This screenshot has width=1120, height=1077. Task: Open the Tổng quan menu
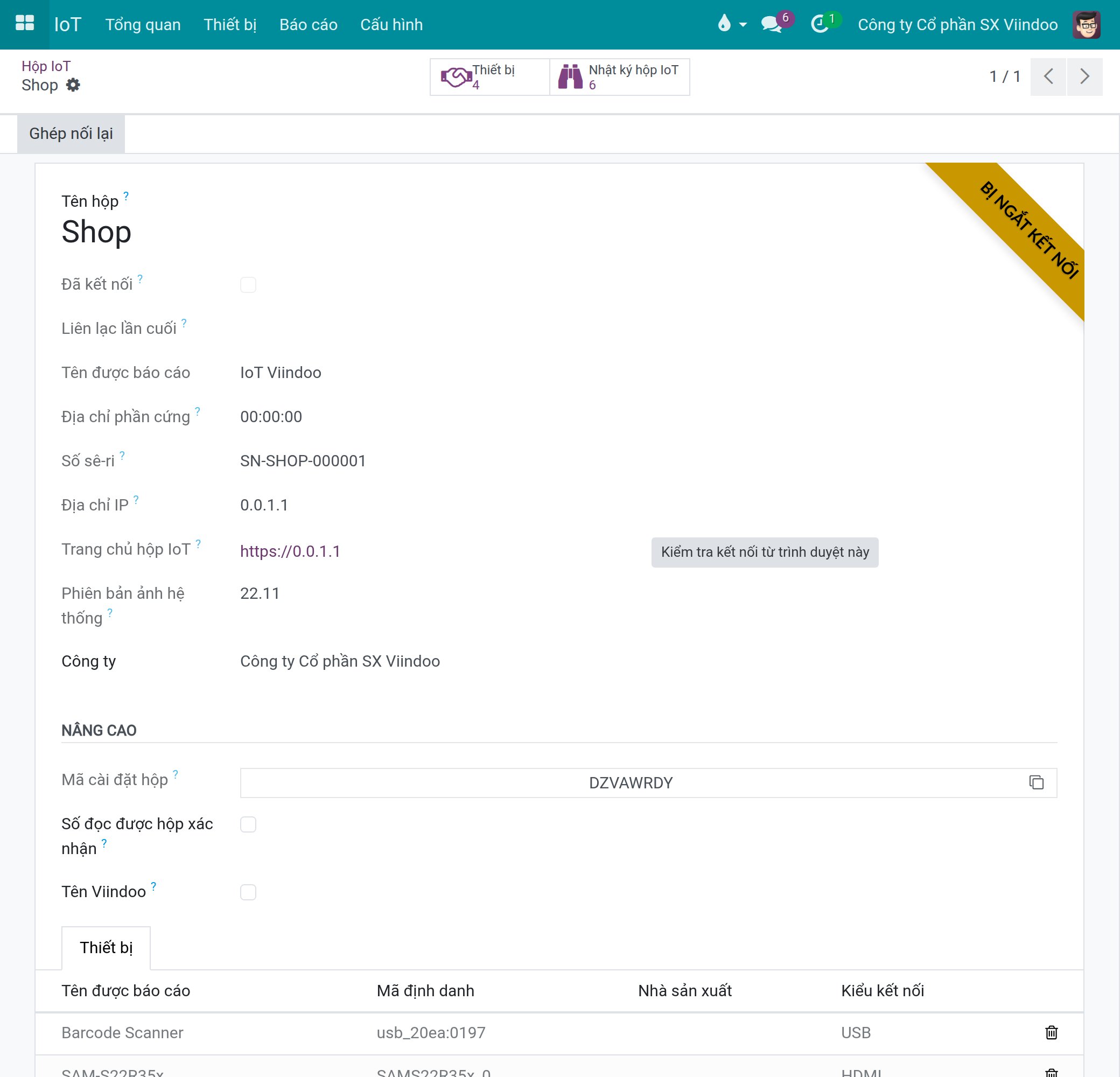pos(143,25)
